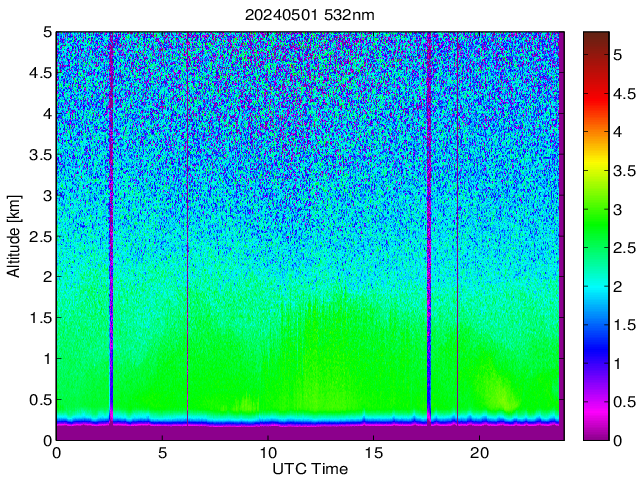Click the Altitude axis tick label 3
Image resolution: width=640 pixels, height=480 pixels.
[x=48, y=196]
